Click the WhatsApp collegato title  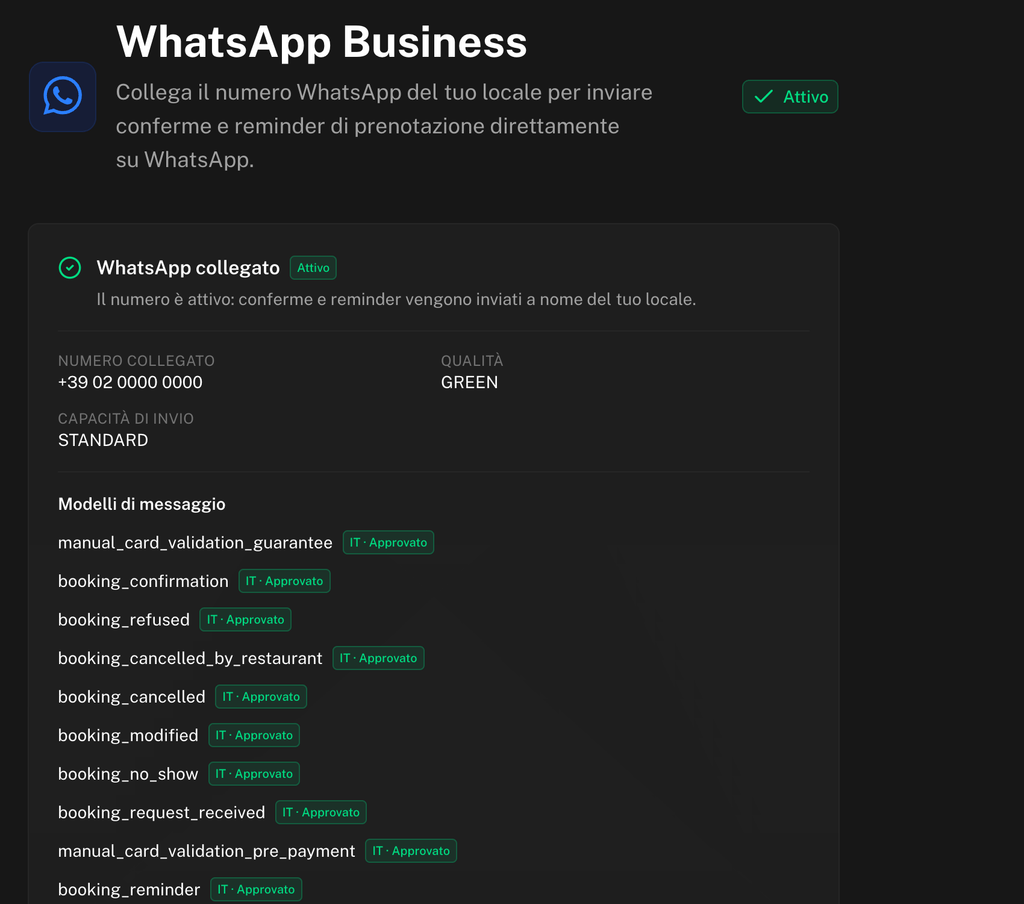tap(188, 268)
